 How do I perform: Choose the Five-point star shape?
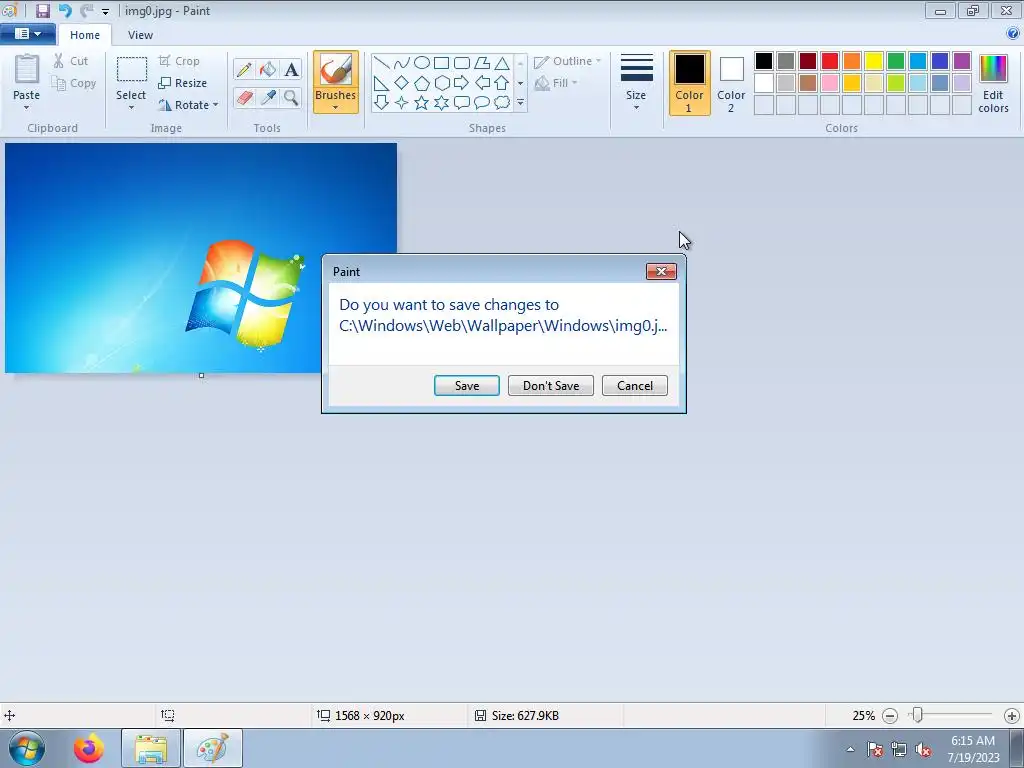click(x=422, y=103)
